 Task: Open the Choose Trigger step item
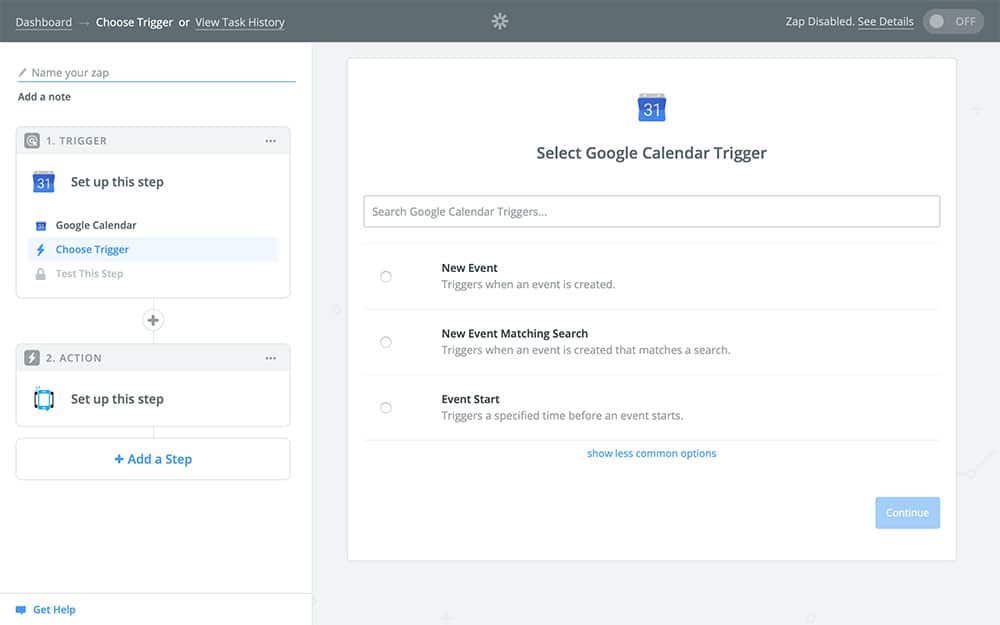[x=92, y=250]
